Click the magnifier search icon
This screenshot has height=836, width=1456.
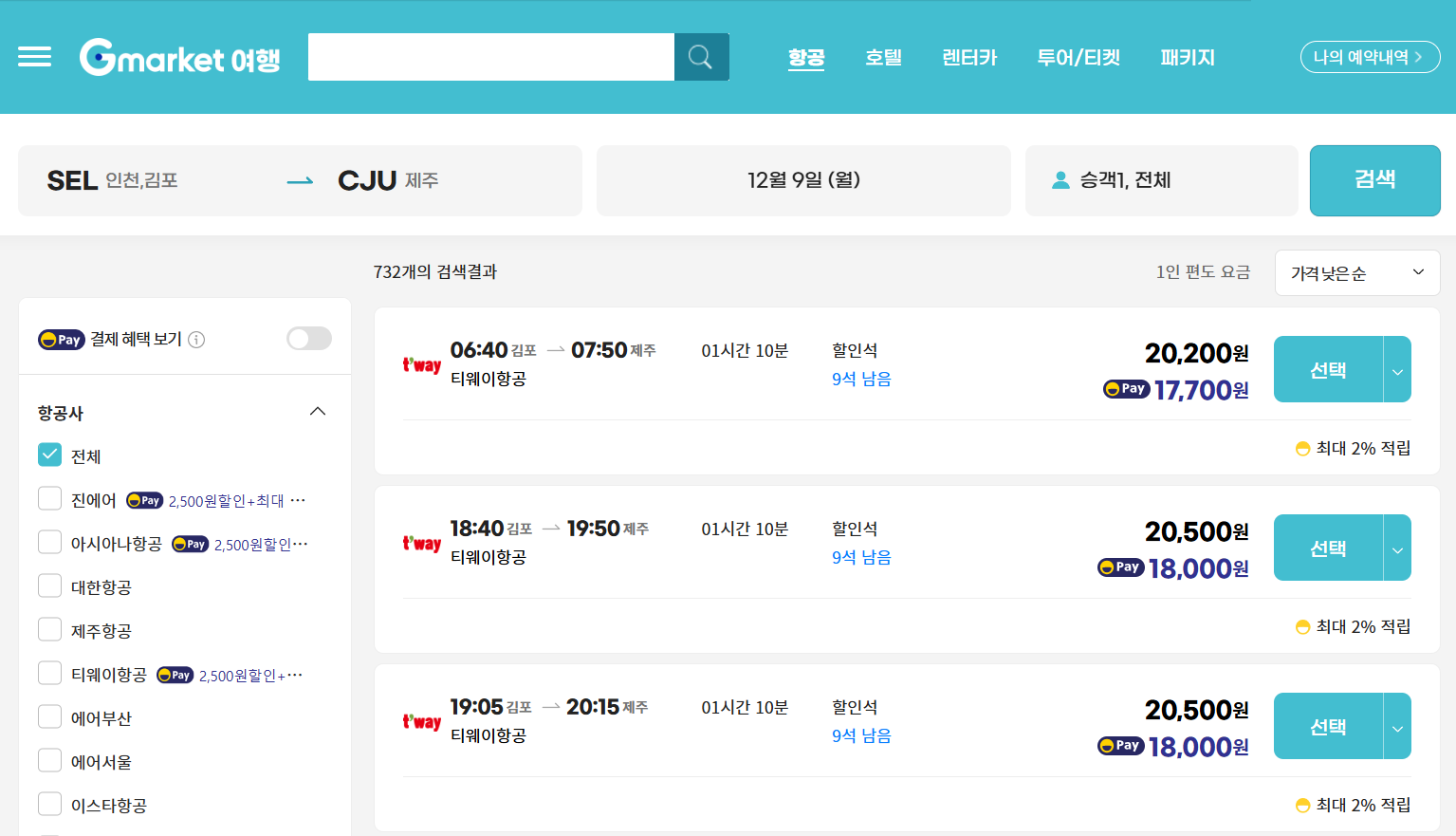(x=701, y=57)
